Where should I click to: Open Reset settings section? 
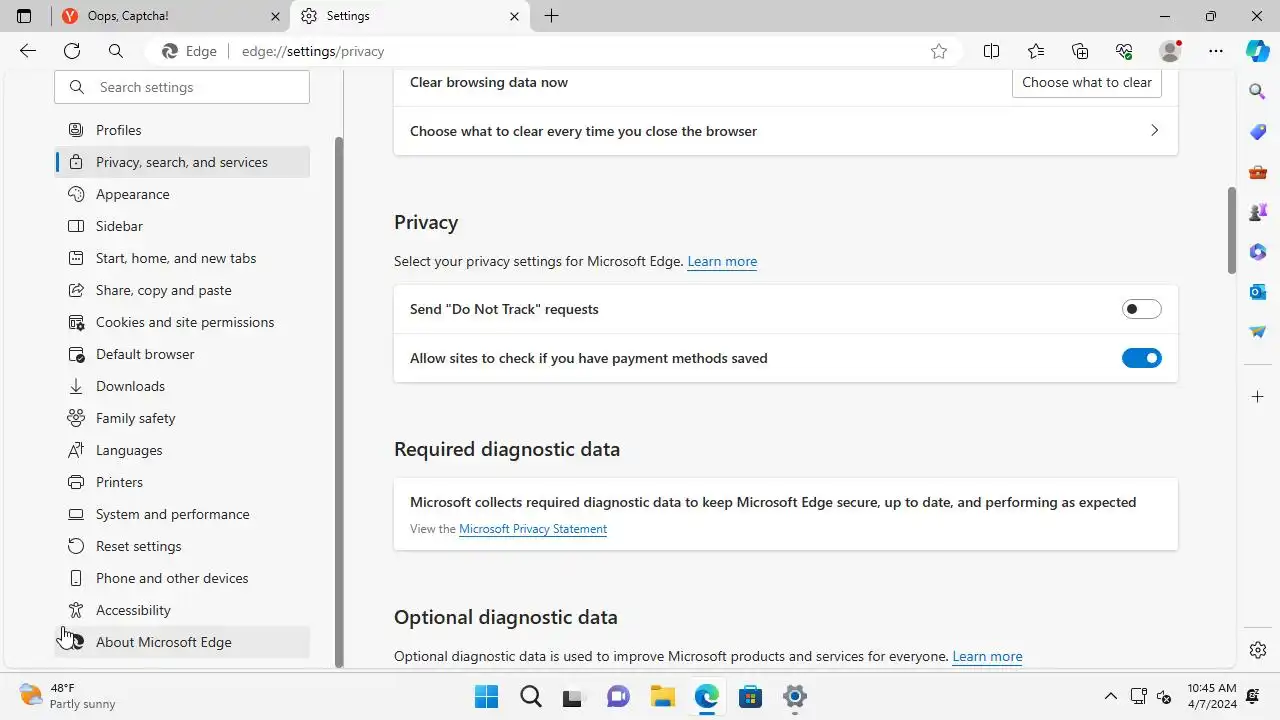tap(182, 546)
